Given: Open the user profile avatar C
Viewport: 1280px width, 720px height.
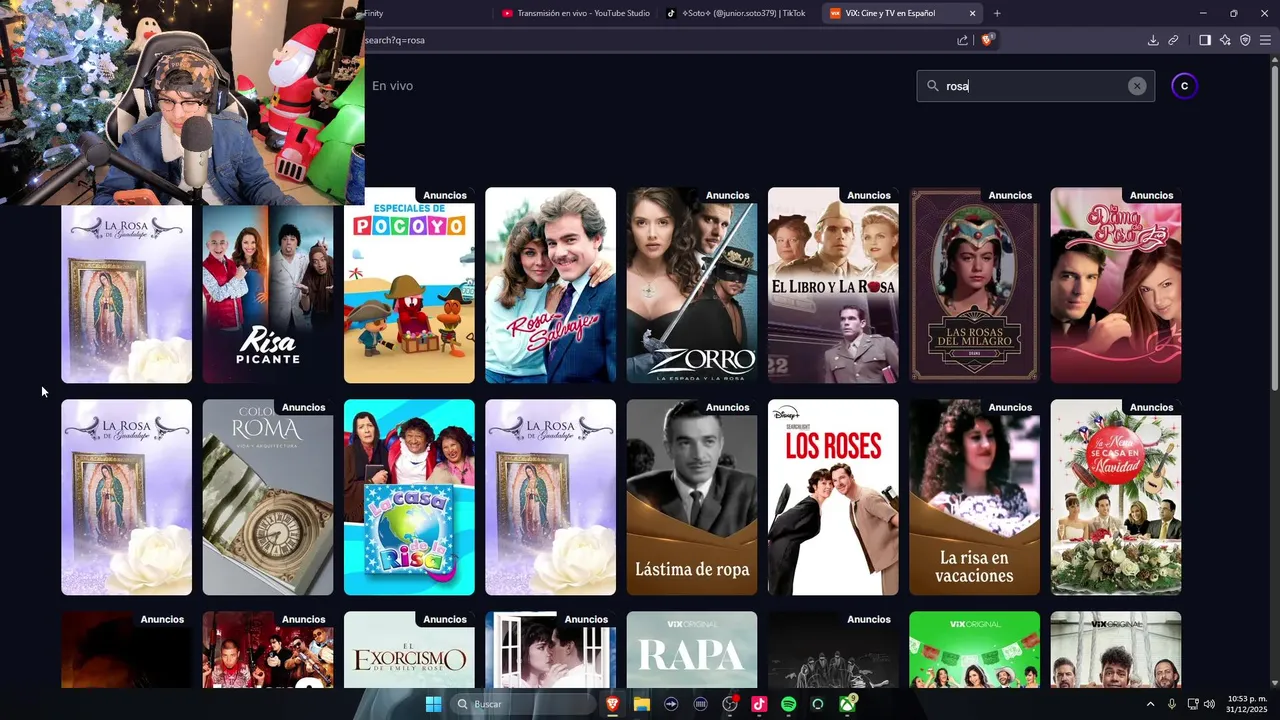Looking at the screenshot, I should [1184, 86].
